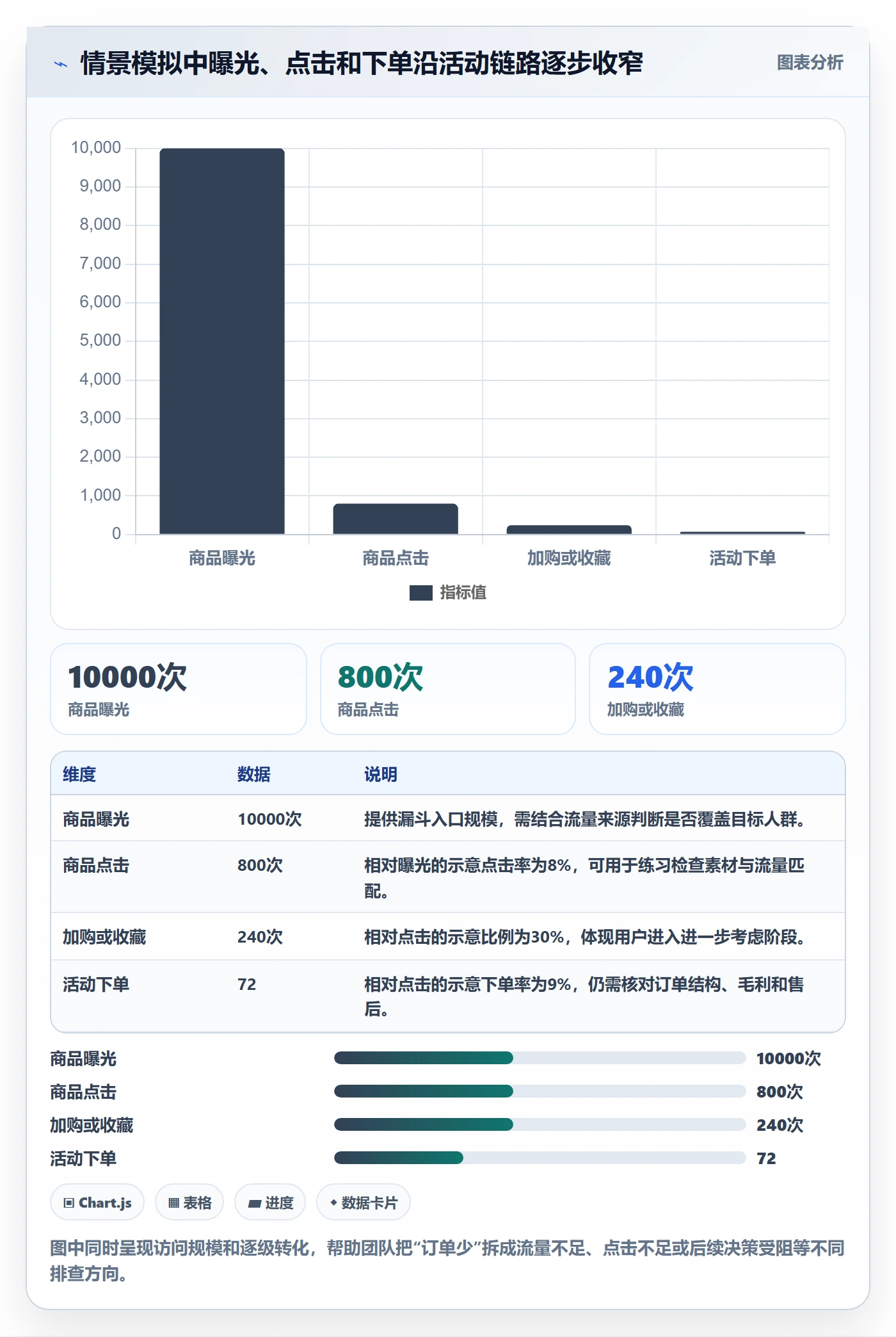The height and width of the screenshot is (1337, 896).
Task: Click the 商品点击 progress bar
Action: [x=540, y=1091]
